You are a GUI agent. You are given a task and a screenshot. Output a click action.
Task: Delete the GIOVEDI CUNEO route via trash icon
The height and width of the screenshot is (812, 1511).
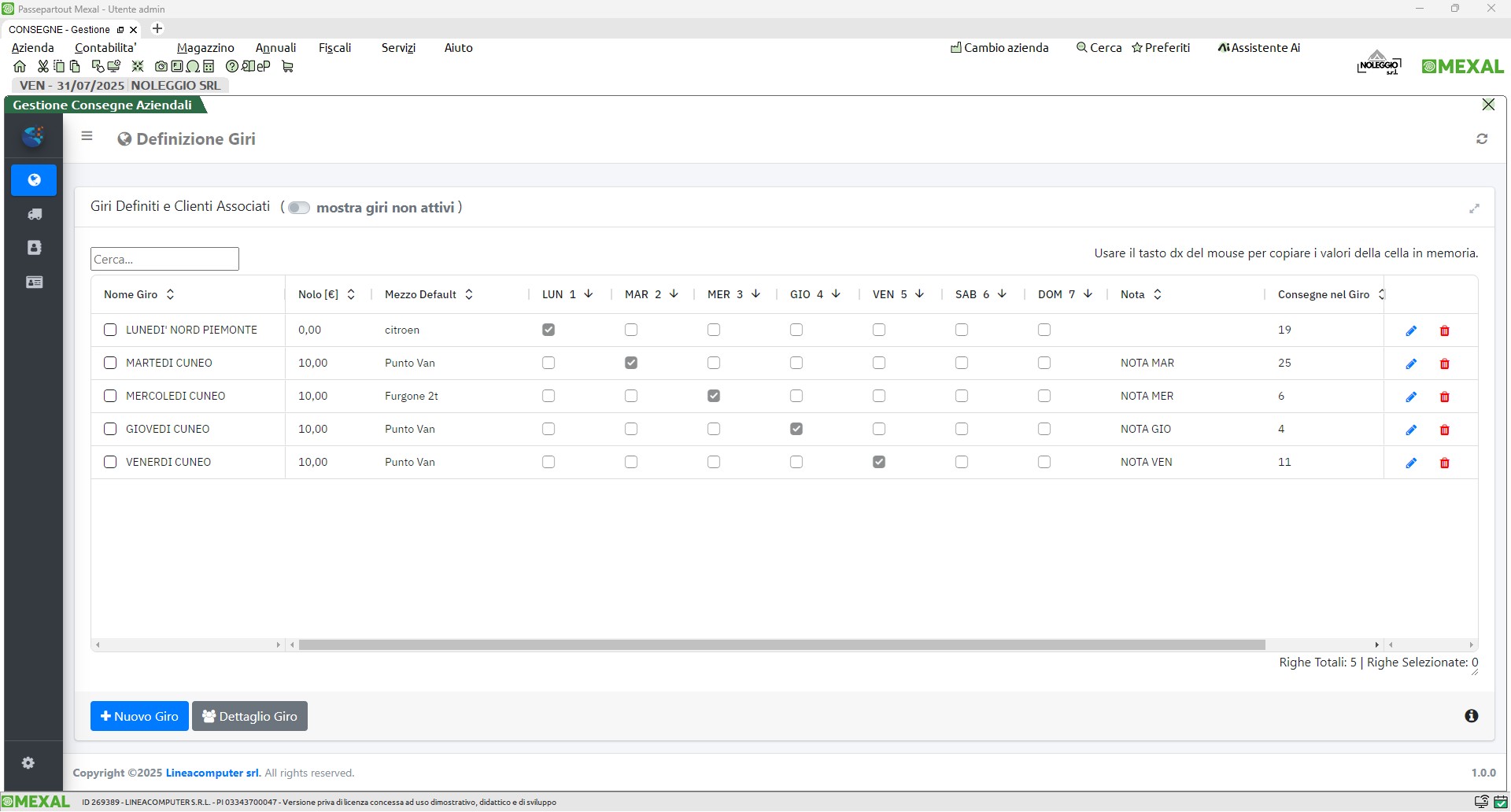click(x=1444, y=430)
